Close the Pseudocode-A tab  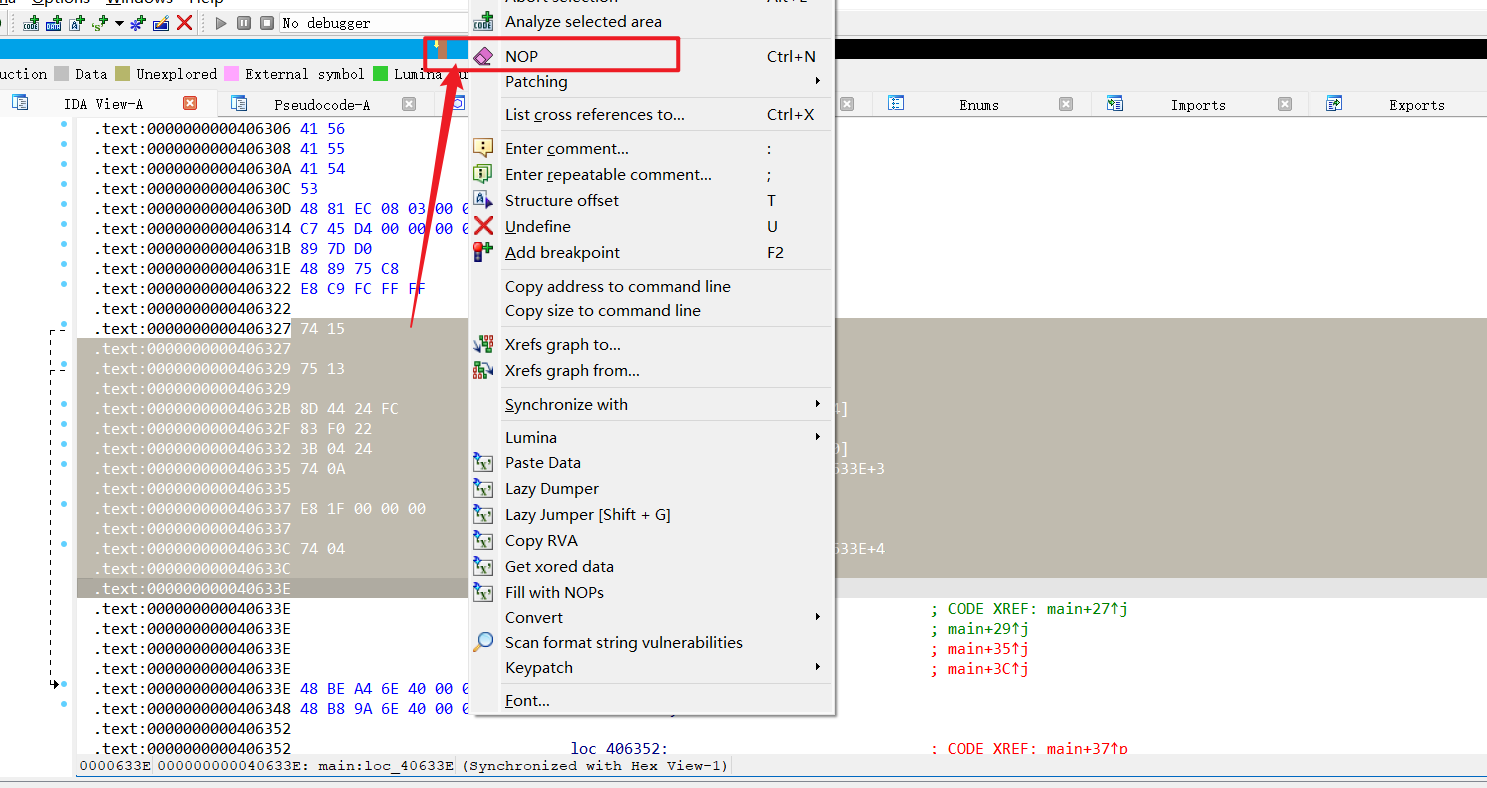(x=409, y=103)
